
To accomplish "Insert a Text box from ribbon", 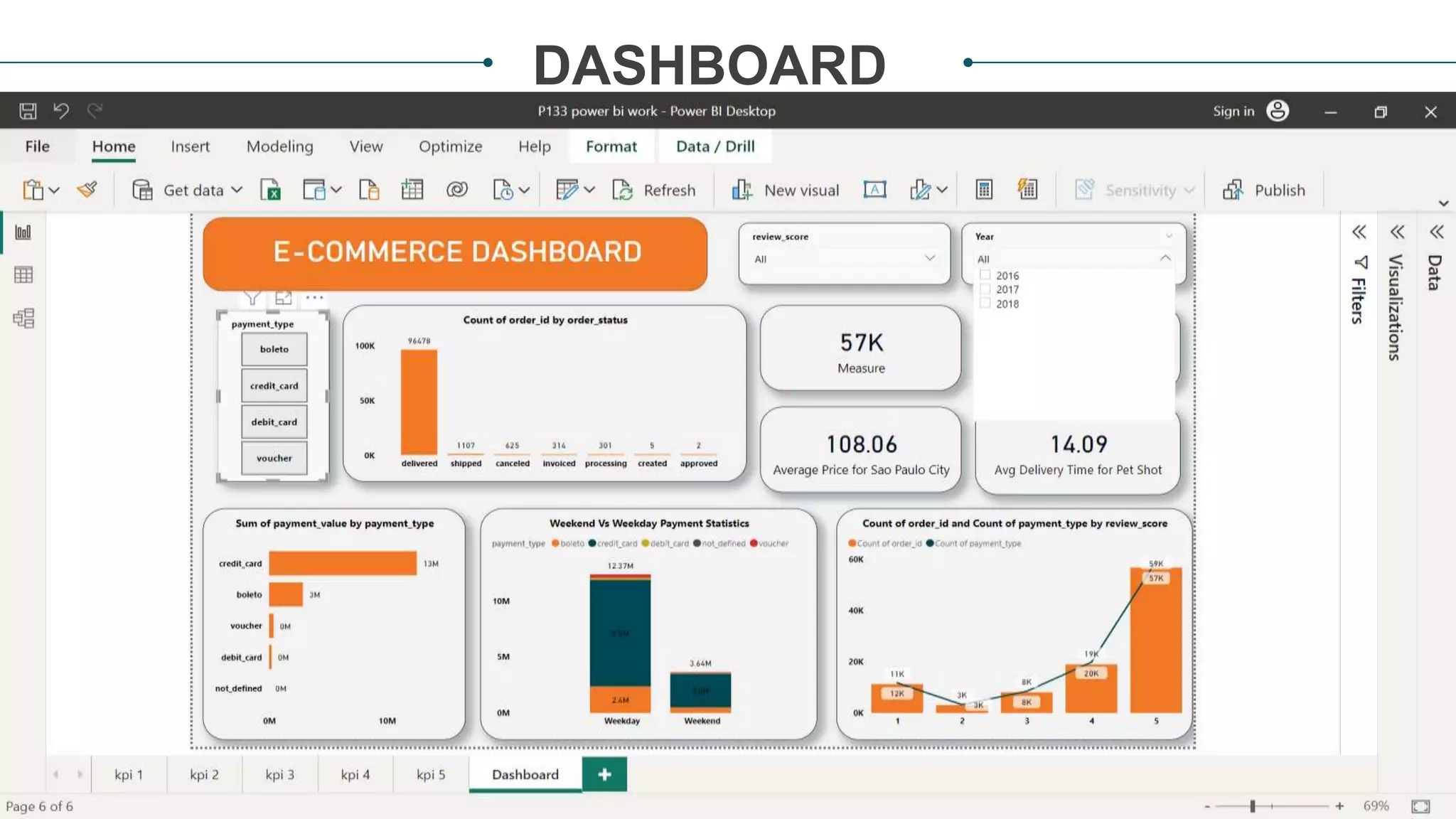I will coord(874,190).
